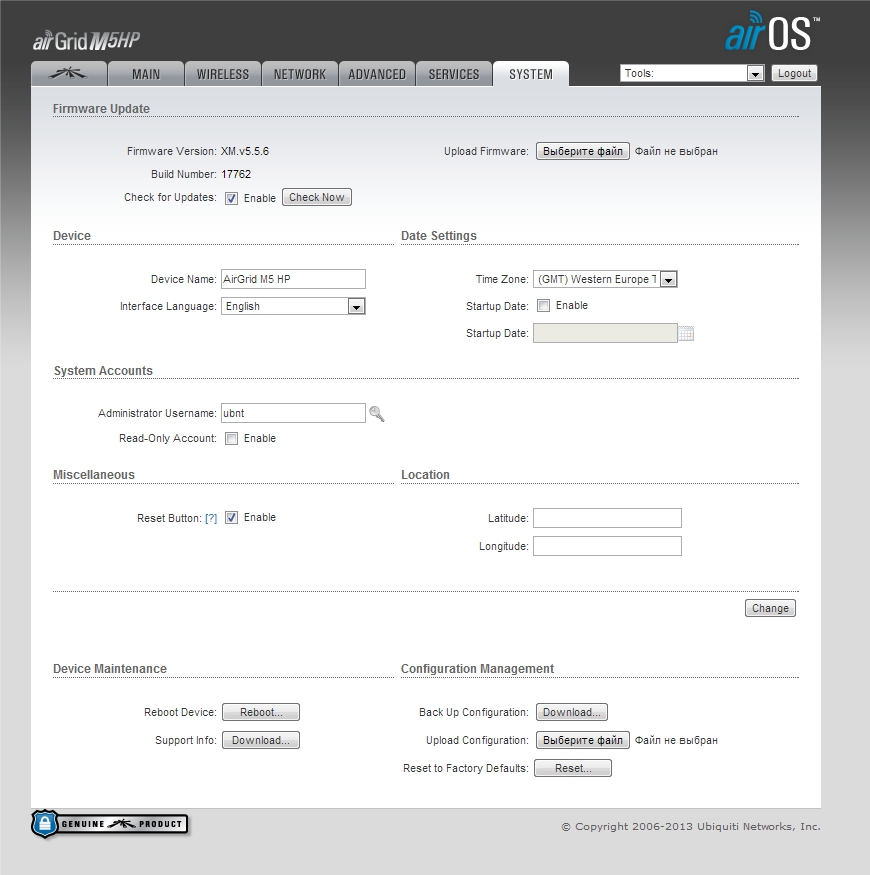
Task: Switch to the WIRELESS tab
Action: click(223, 74)
